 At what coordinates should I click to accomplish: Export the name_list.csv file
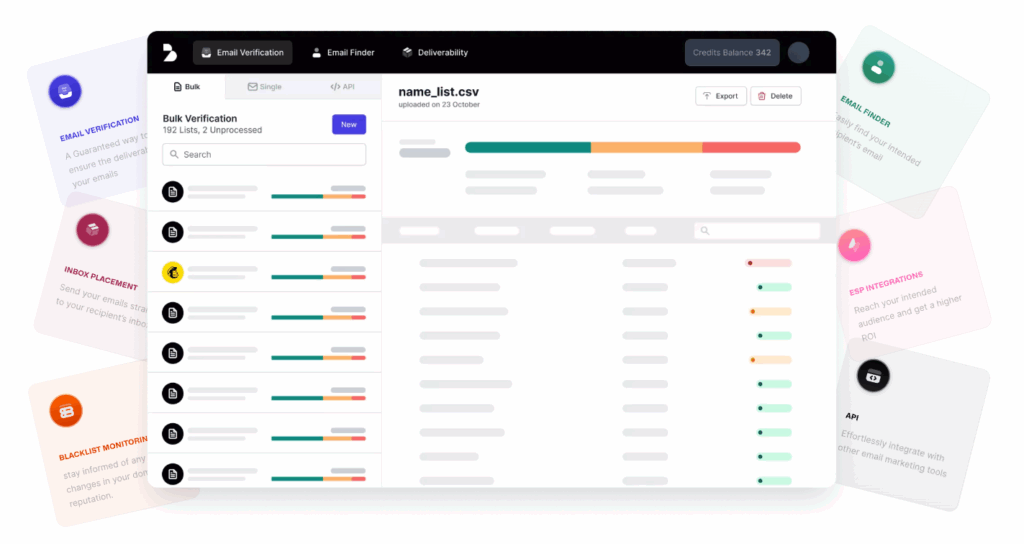(x=720, y=96)
